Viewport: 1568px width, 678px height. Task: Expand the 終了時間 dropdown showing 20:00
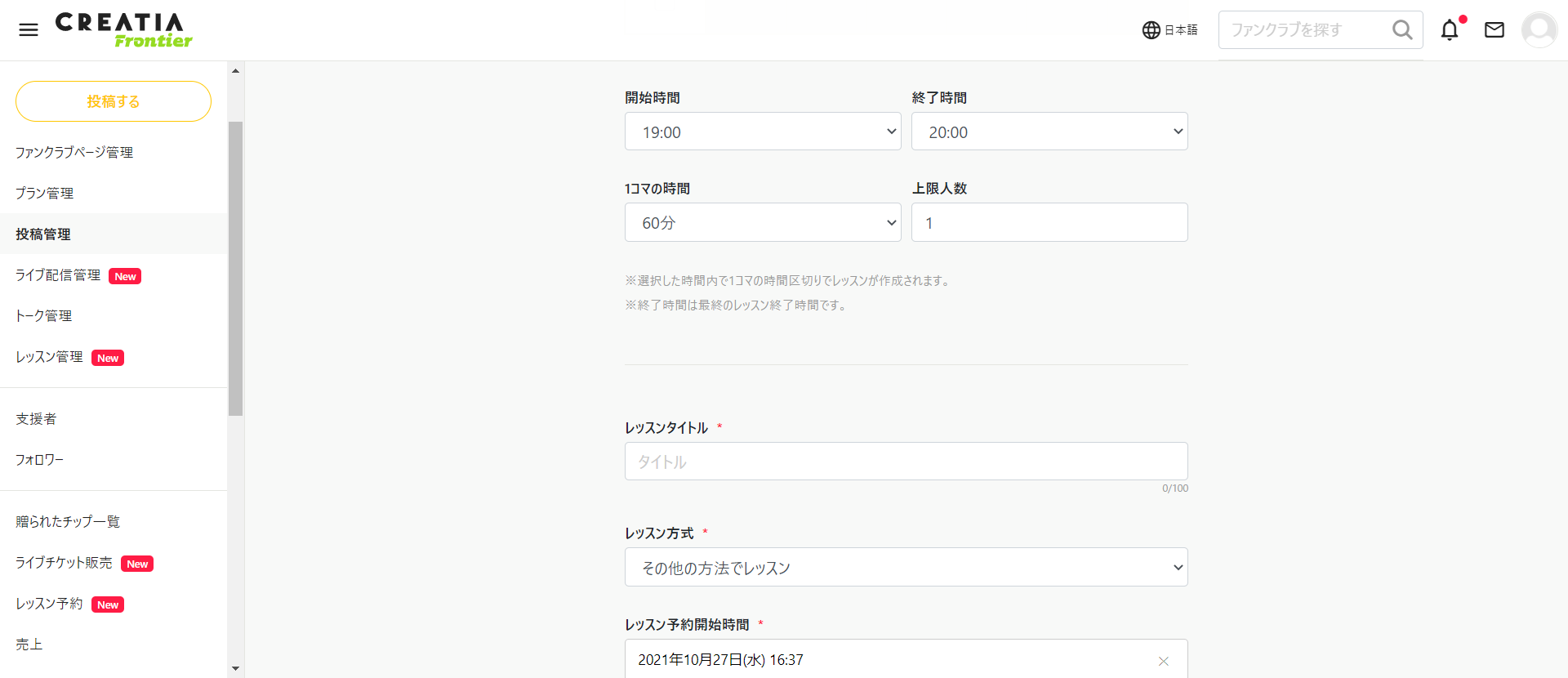(x=1049, y=132)
